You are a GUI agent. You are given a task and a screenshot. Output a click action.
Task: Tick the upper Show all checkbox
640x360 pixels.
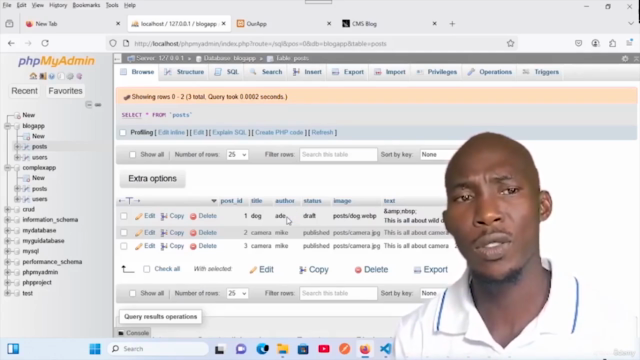coord(132,155)
